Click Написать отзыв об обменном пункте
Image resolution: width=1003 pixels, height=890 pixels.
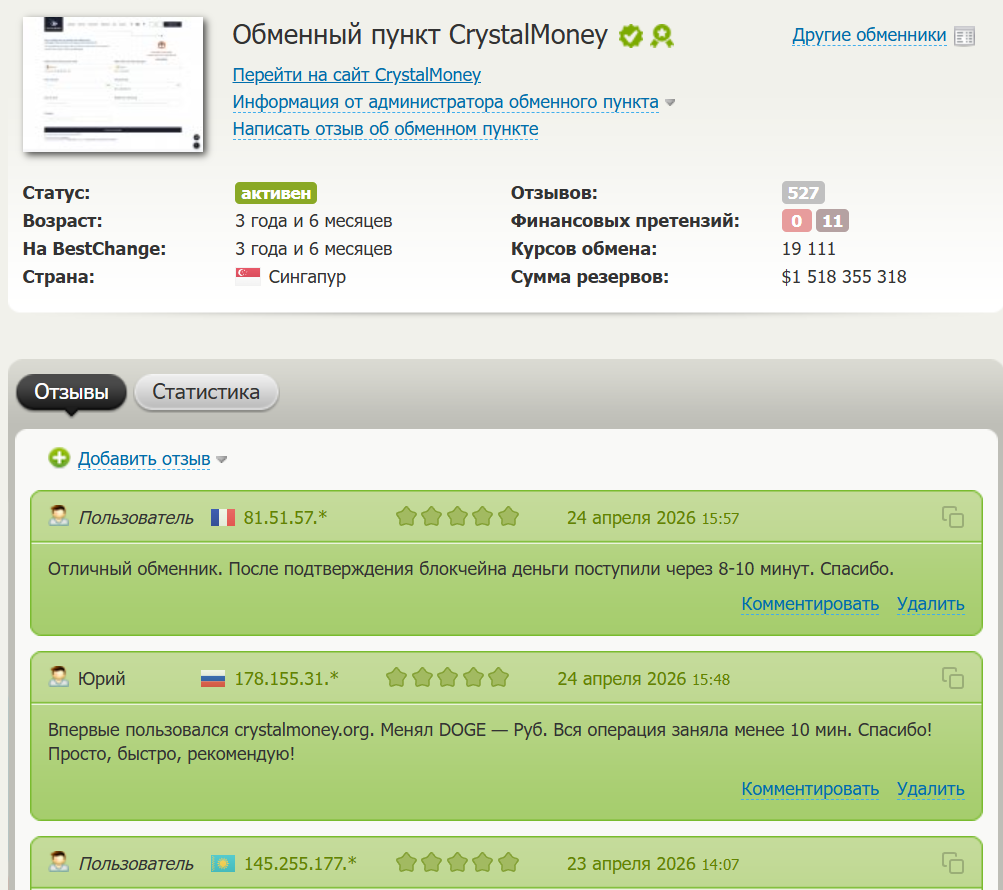click(385, 129)
